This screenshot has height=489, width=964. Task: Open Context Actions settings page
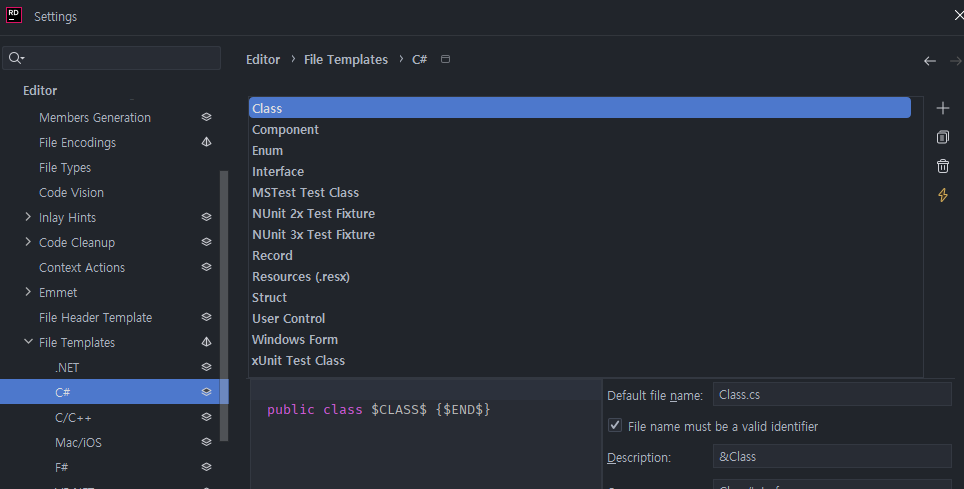pyautogui.click(x=82, y=268)
